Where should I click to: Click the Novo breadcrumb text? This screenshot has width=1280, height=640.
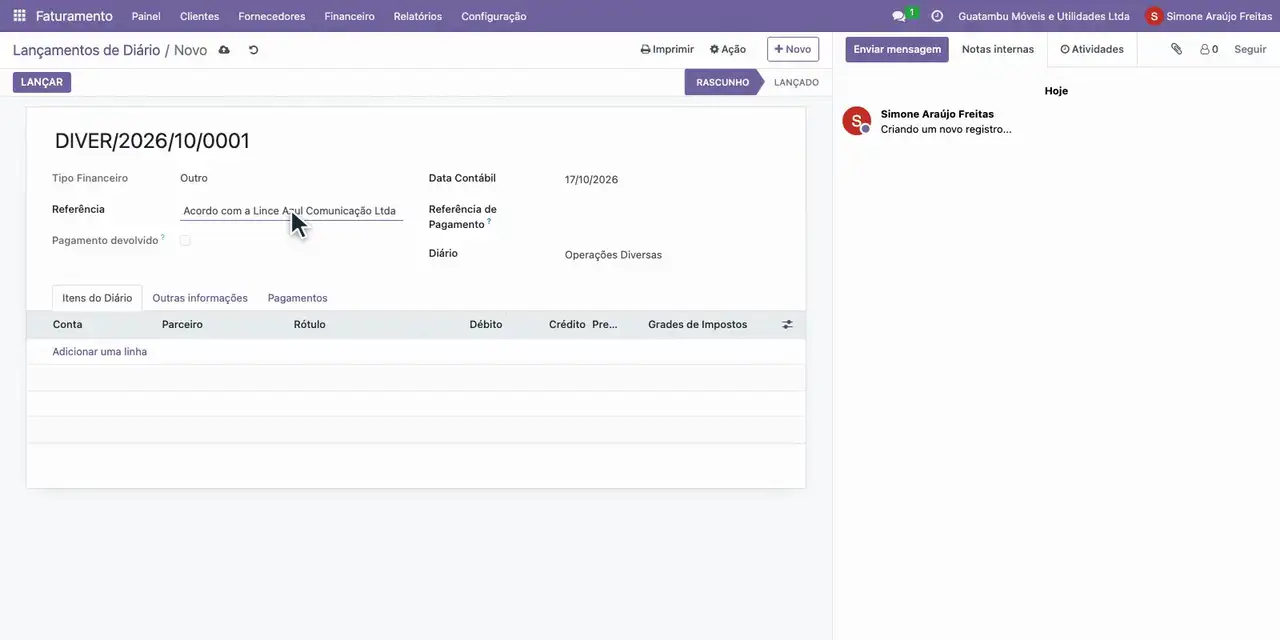tap(190, 50)
